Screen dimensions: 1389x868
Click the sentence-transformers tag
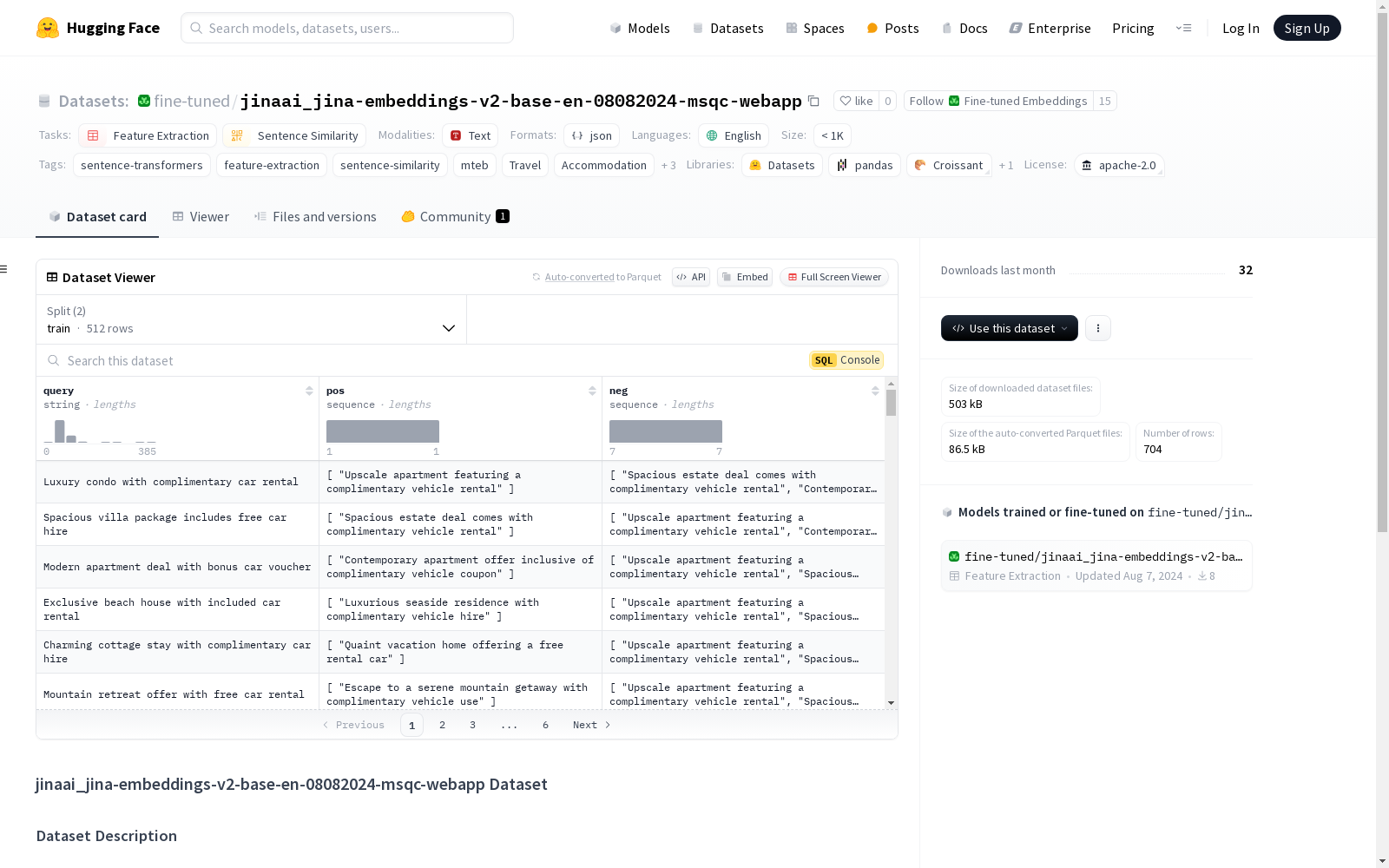142,165
